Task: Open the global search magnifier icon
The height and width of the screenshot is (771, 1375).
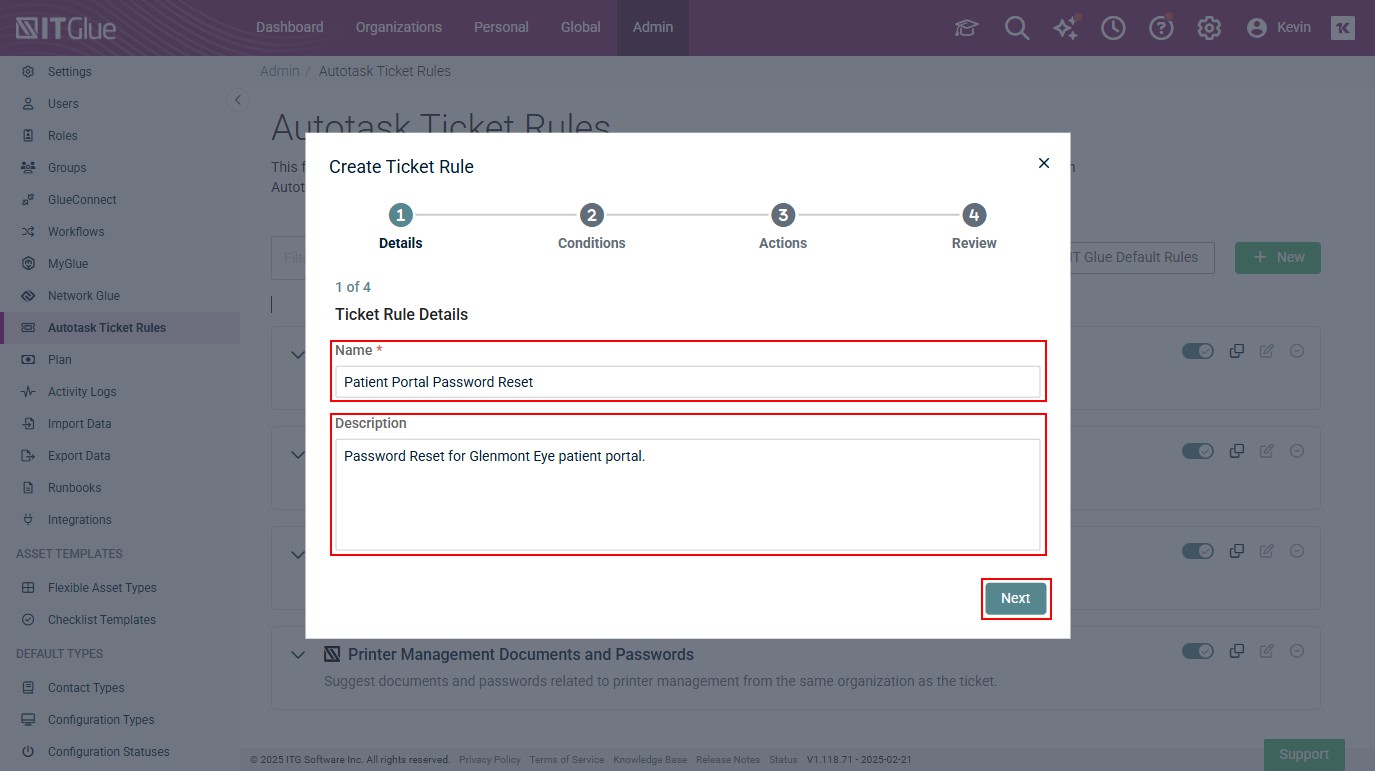Action: click(x=1017, y=28)
